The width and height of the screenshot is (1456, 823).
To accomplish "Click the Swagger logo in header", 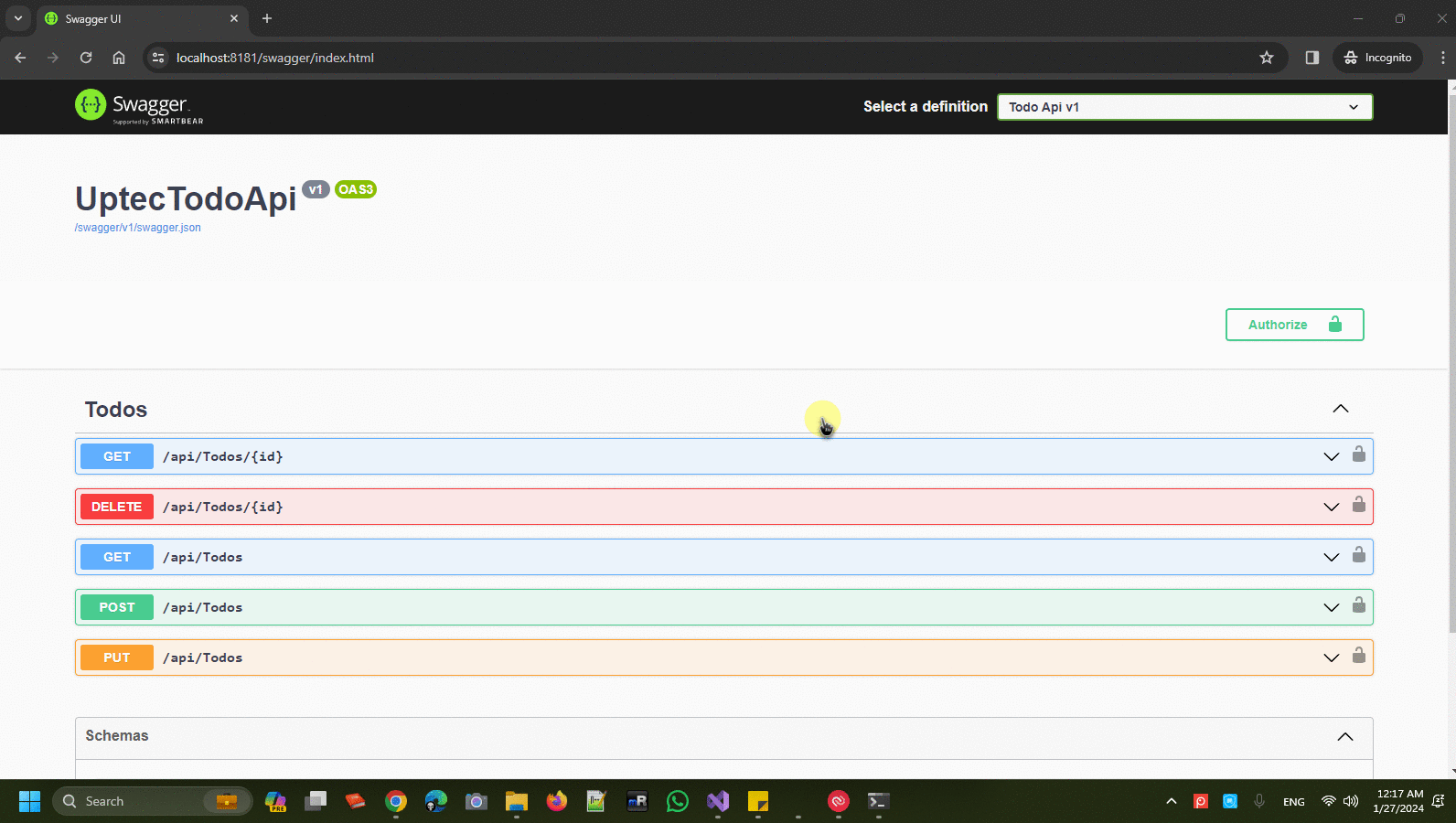I will point(139,107).
